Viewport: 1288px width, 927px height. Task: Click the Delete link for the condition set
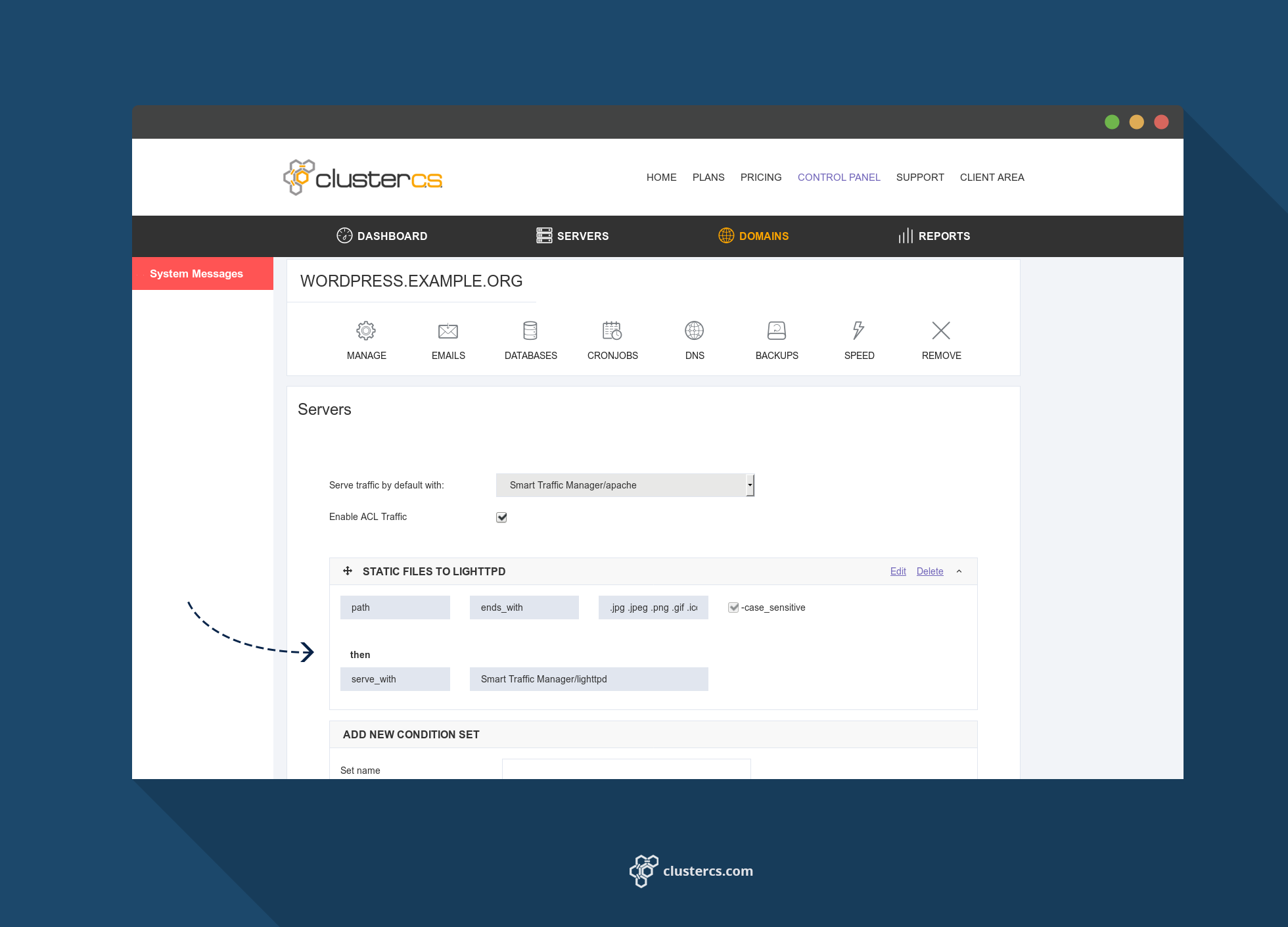[929, 571]
